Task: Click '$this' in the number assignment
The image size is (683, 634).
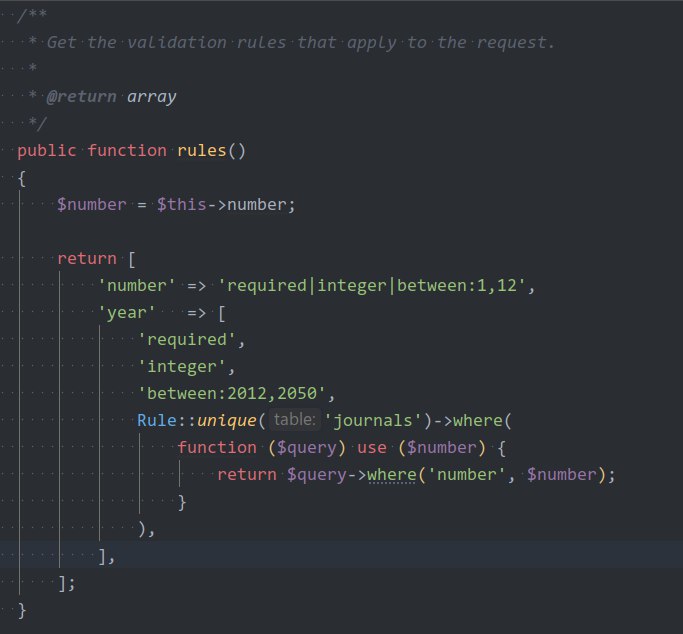Action: coord(182,205)
